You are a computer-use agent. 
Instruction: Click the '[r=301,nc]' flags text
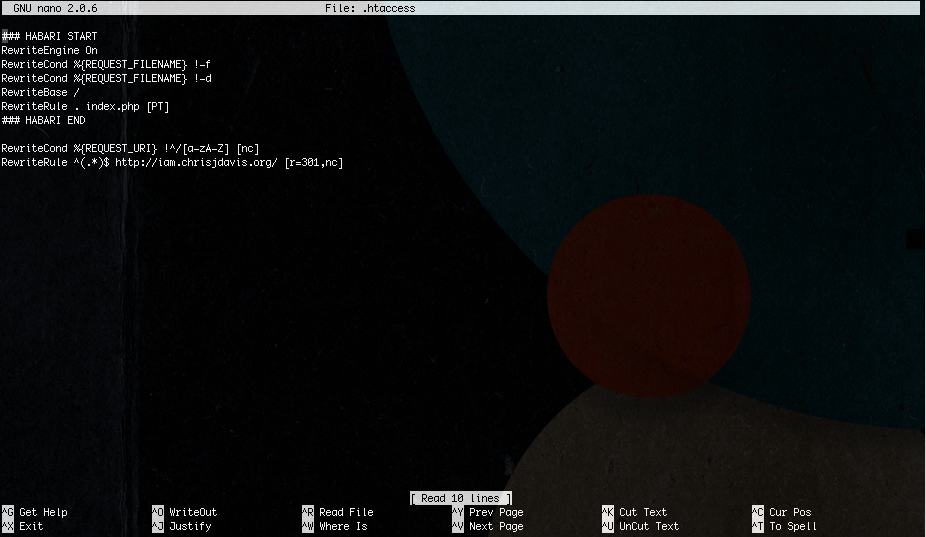click(314, 162)
